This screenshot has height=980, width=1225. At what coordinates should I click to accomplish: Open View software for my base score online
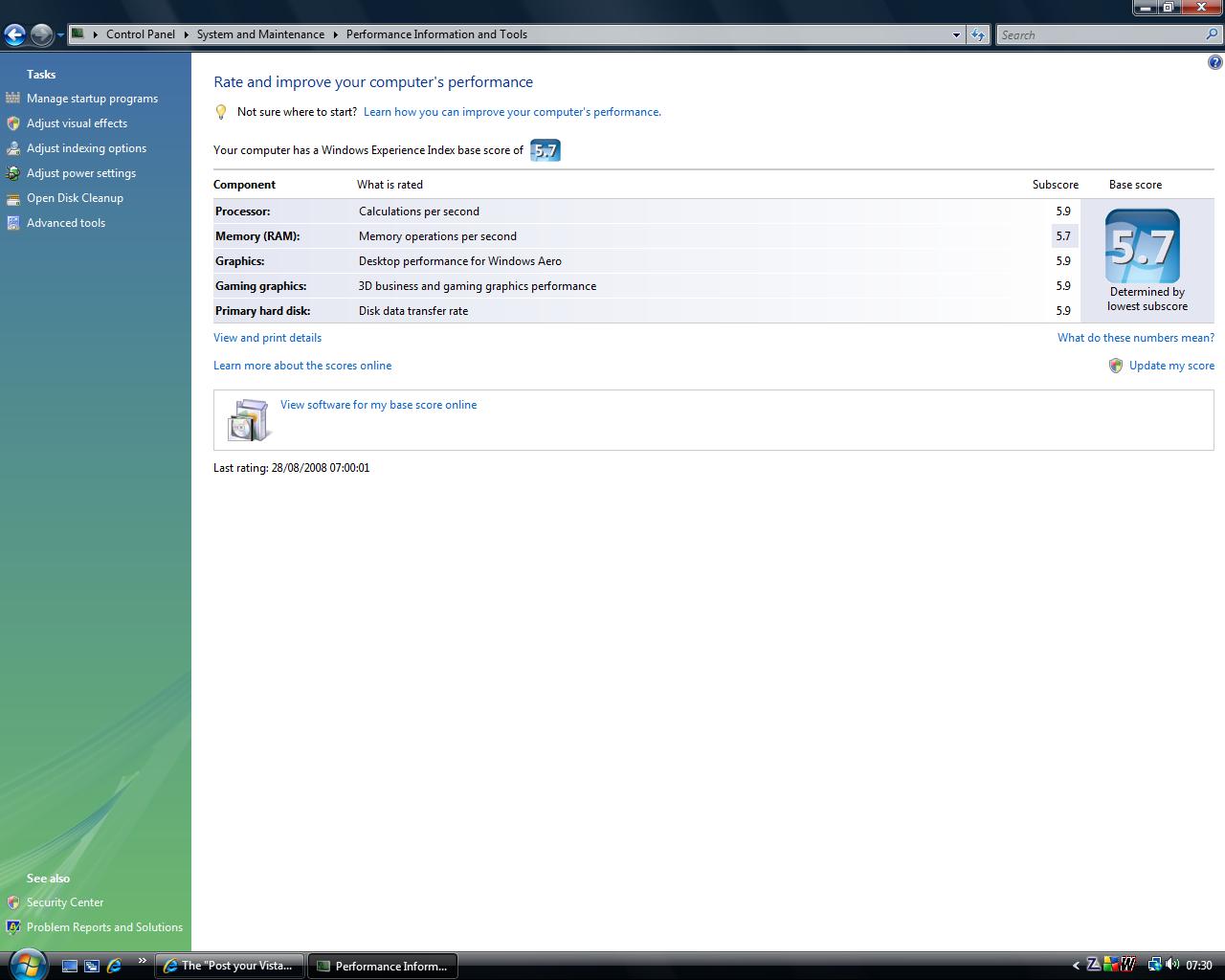(378, 405)
